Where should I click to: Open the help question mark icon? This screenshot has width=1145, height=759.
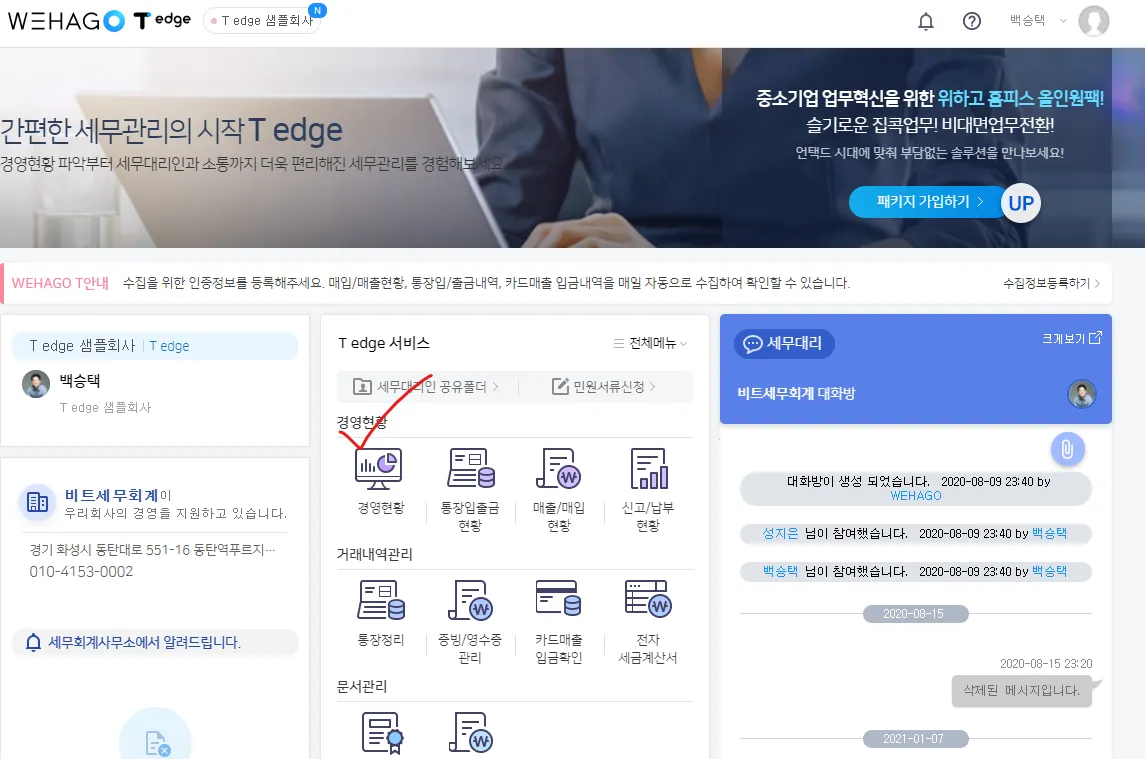972,21
